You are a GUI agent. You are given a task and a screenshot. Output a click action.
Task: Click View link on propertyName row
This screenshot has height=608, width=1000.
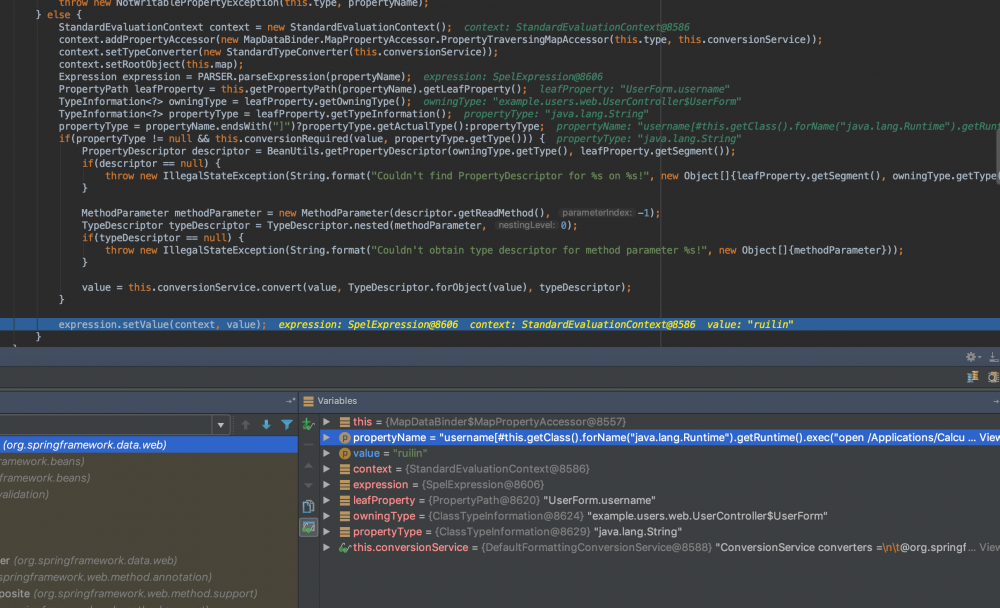(988, 438)
